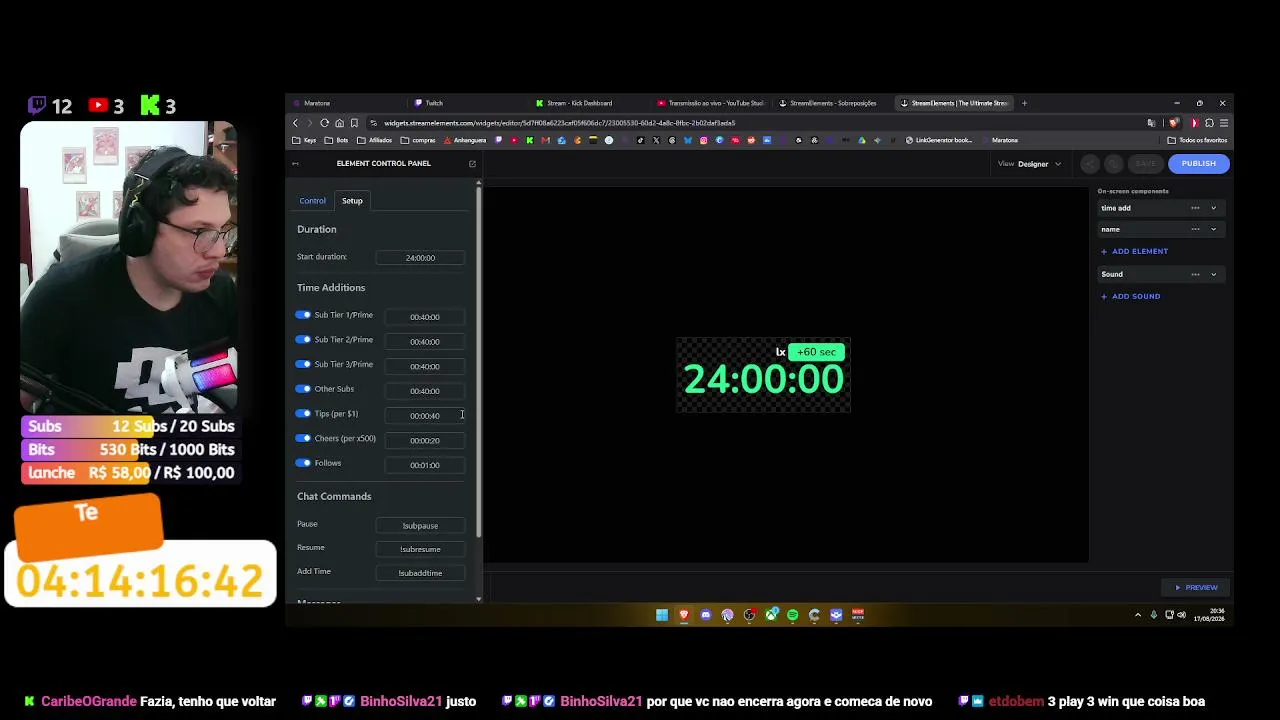This screenshot has width=1280, height=720.
Task: Click the share icon beside Save
Action: coord(1090,164)
